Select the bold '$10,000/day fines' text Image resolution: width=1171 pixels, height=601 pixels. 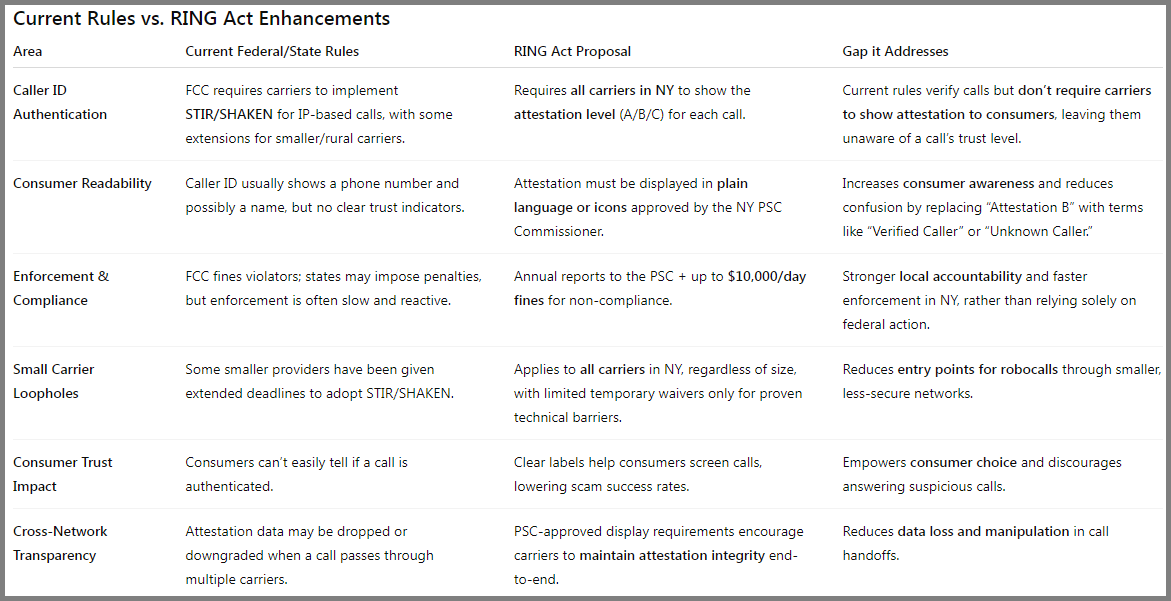pyautogui.click(x=660, y=288)
